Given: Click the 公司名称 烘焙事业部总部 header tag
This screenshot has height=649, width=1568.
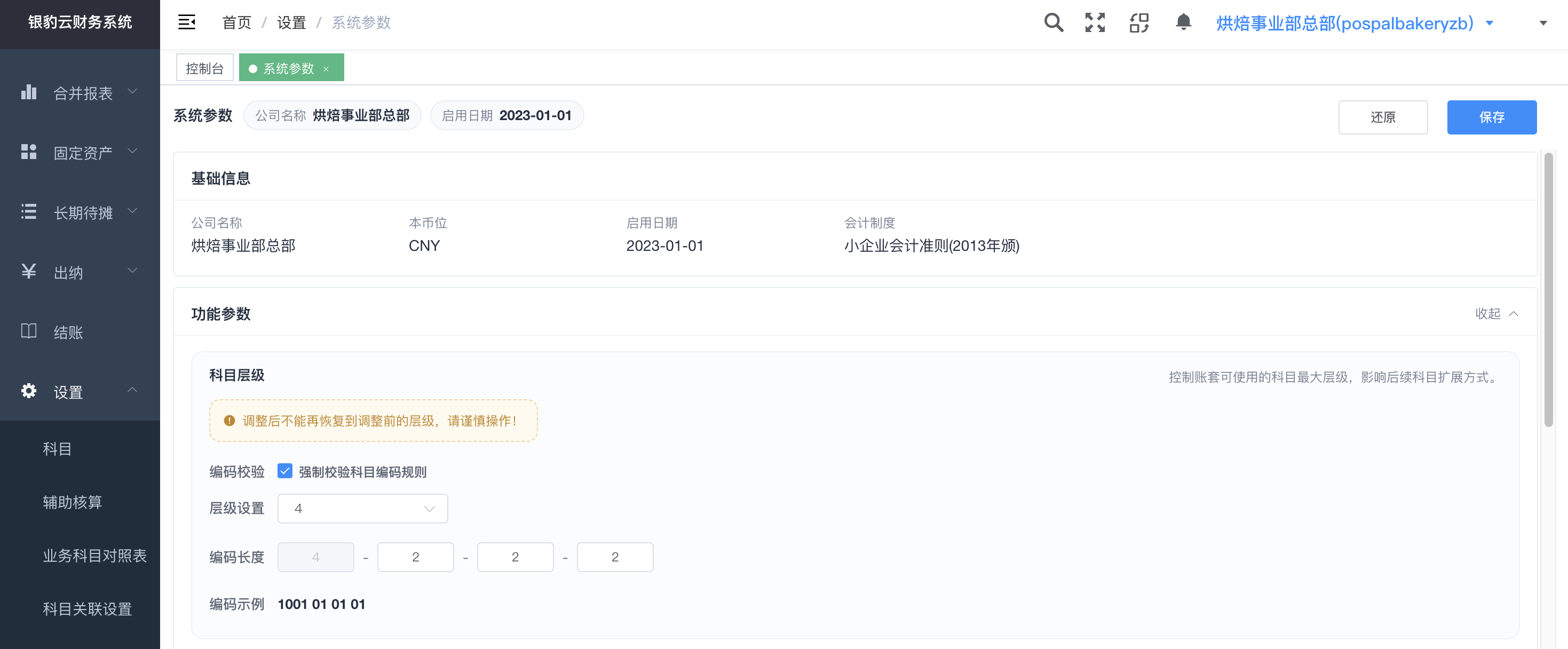Looking at the screenshot, I should [x=332, y=115].
